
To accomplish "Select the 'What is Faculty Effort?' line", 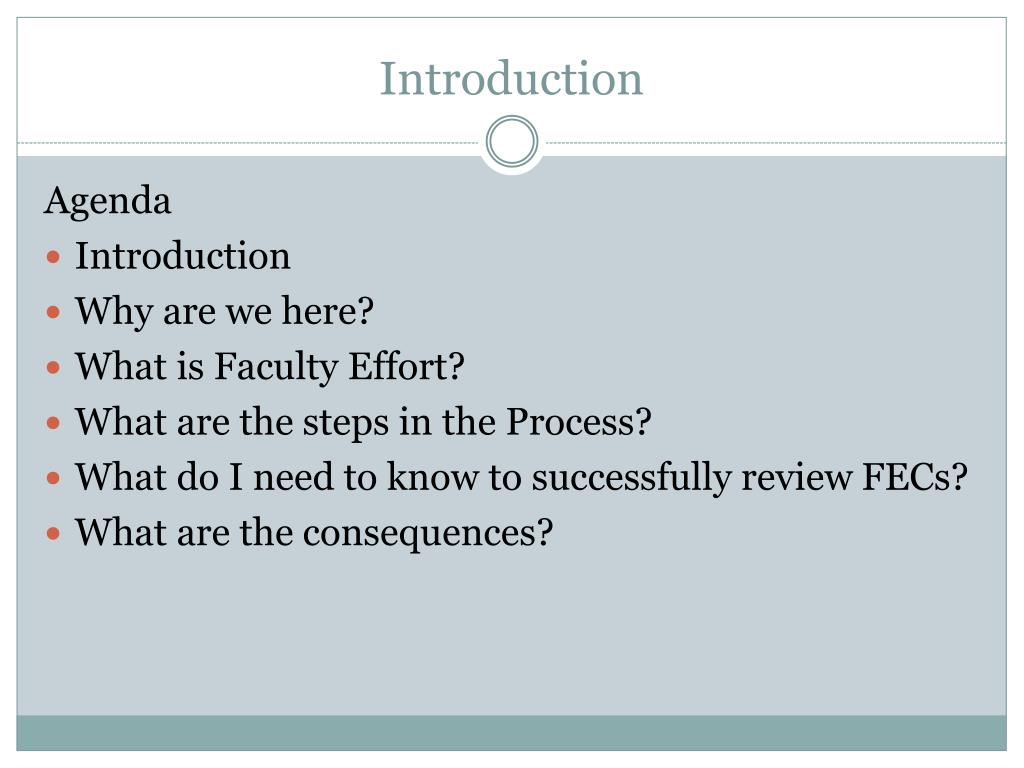I will point(270,367).
